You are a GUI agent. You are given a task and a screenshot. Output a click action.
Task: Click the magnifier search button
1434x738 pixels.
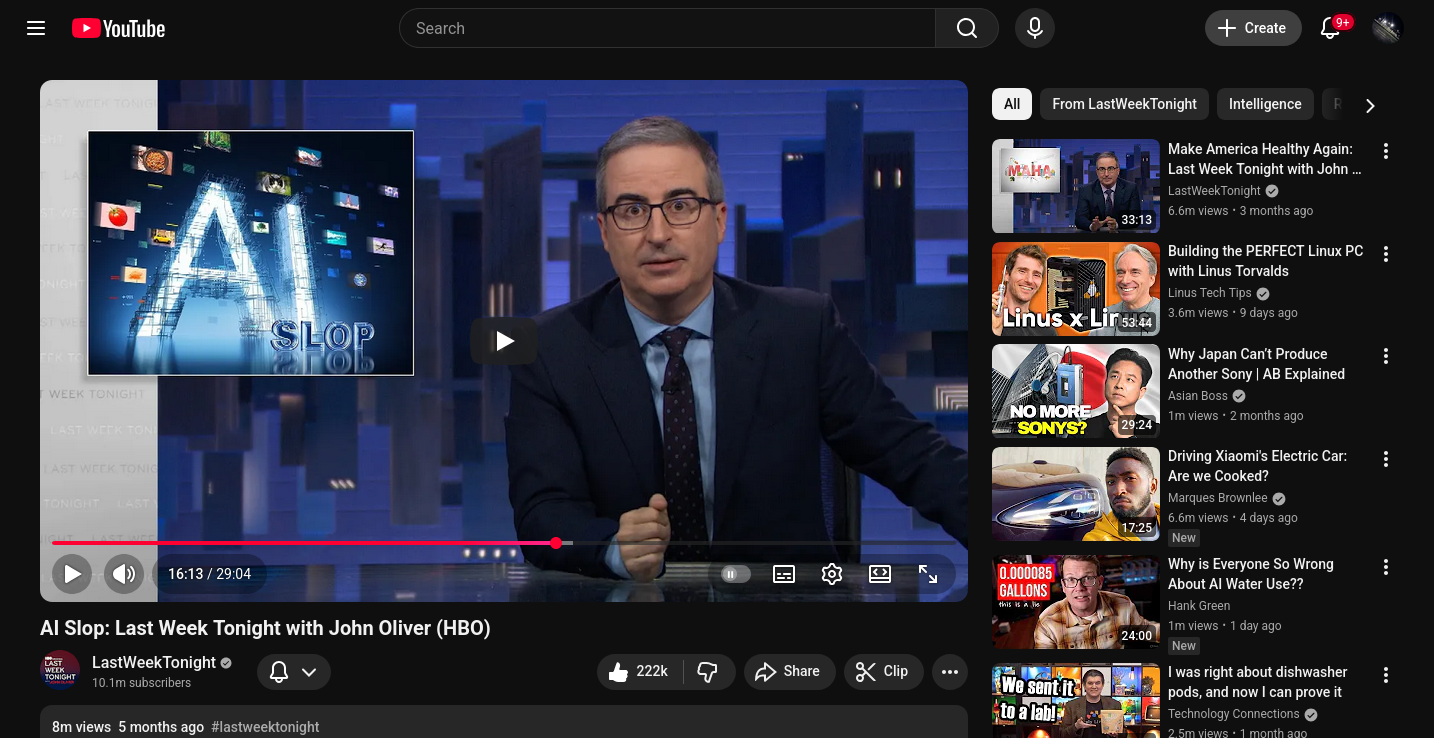966,28
